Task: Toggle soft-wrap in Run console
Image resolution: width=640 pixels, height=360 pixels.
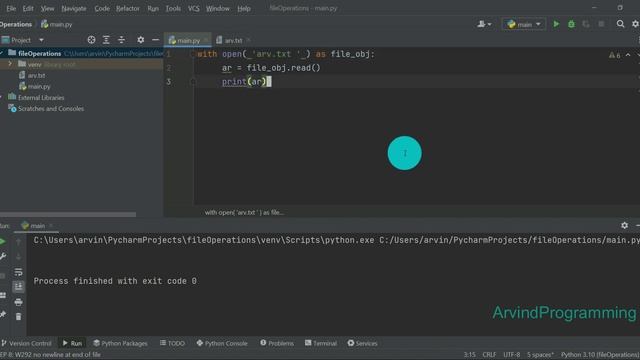Action: tap(18, 272)
